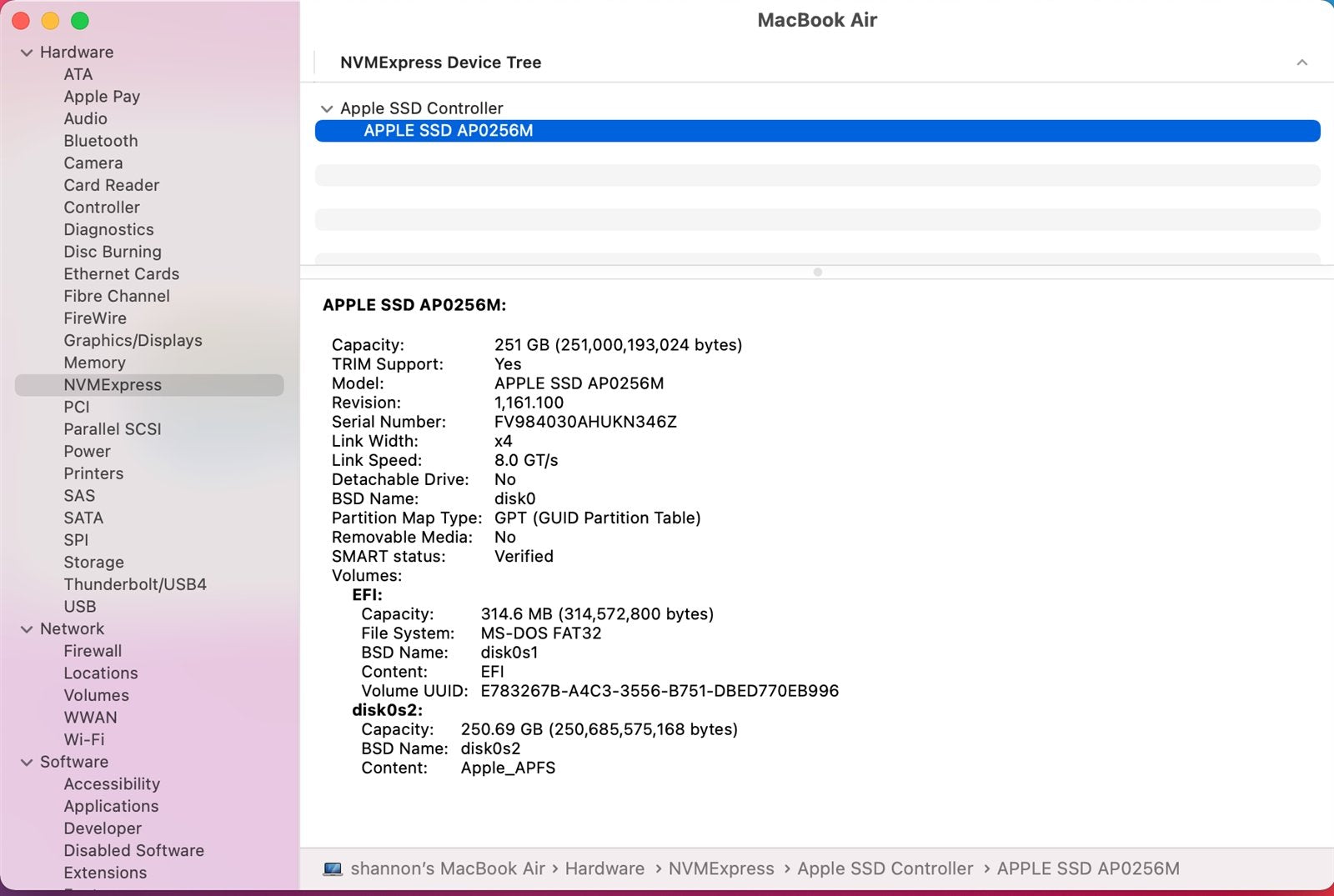This screenshot has width=1334, height=896.
Task: Select Storage from the Hardware list
Action: pos(93,563)
